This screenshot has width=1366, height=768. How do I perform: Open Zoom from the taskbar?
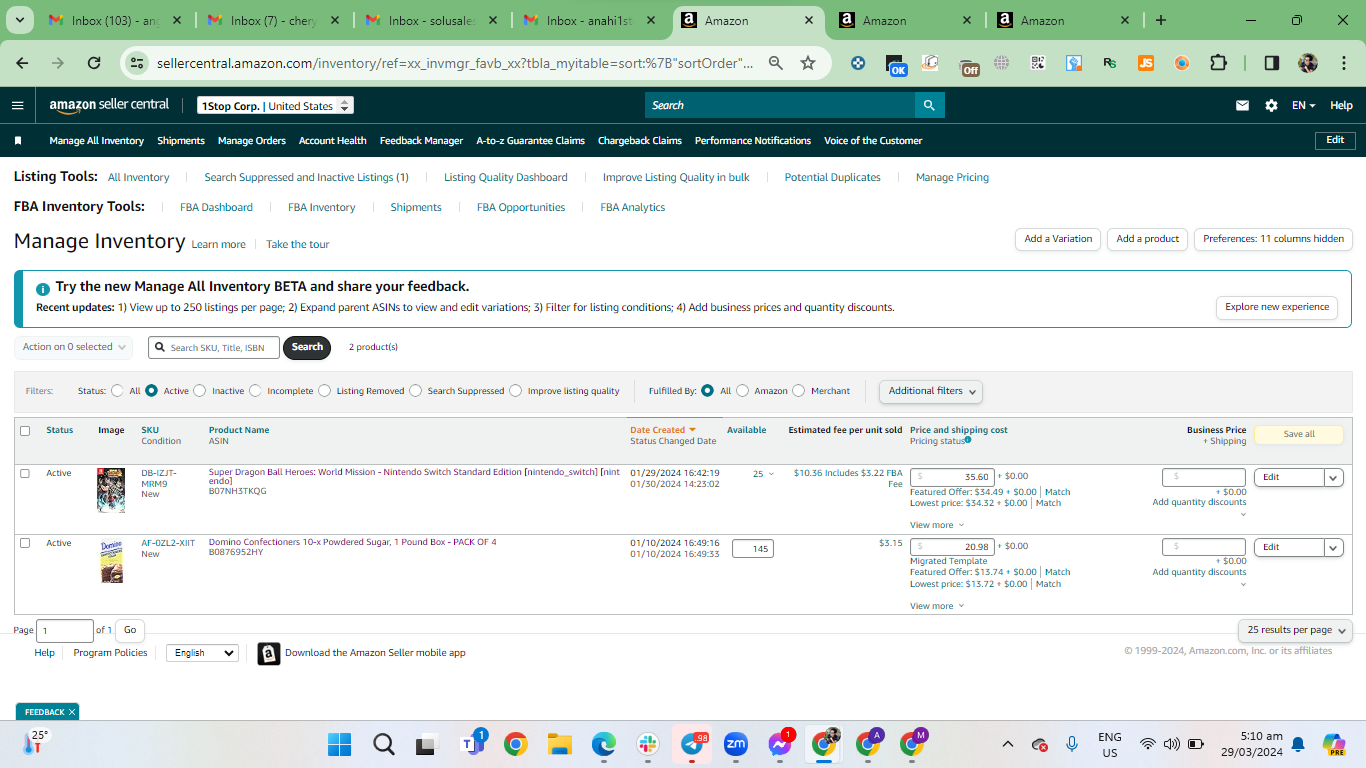[x=736, y=744]
